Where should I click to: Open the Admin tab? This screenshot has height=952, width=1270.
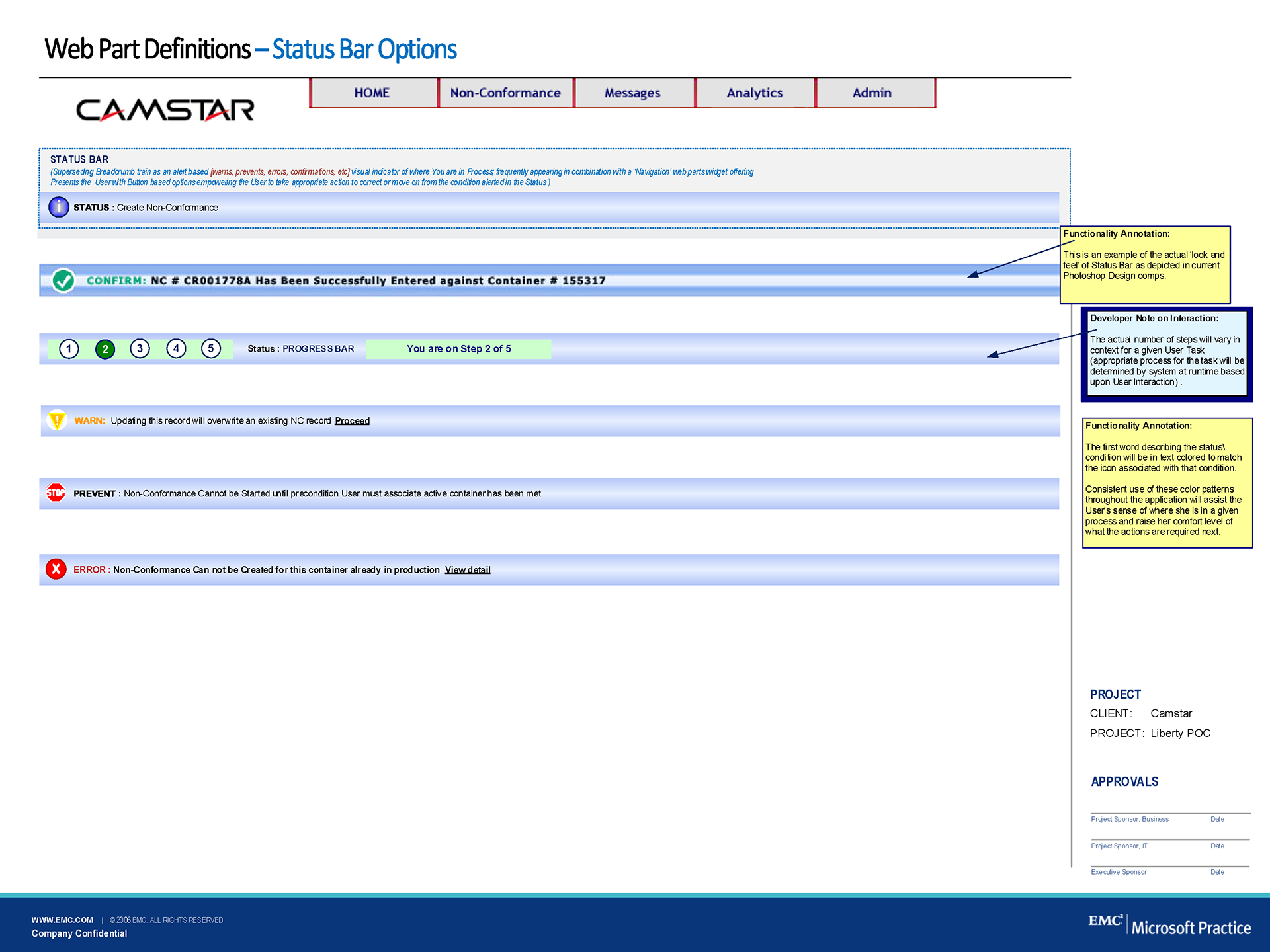(x=872, y=93)
